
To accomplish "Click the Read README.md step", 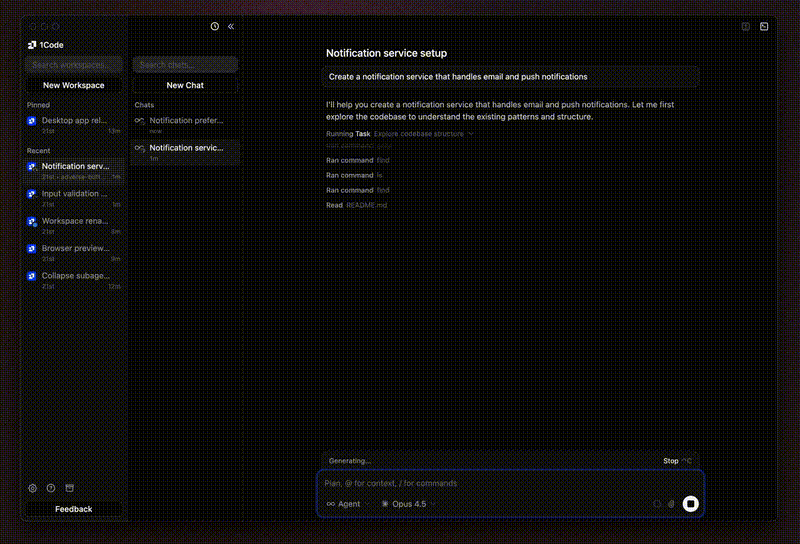I will 357,205.
